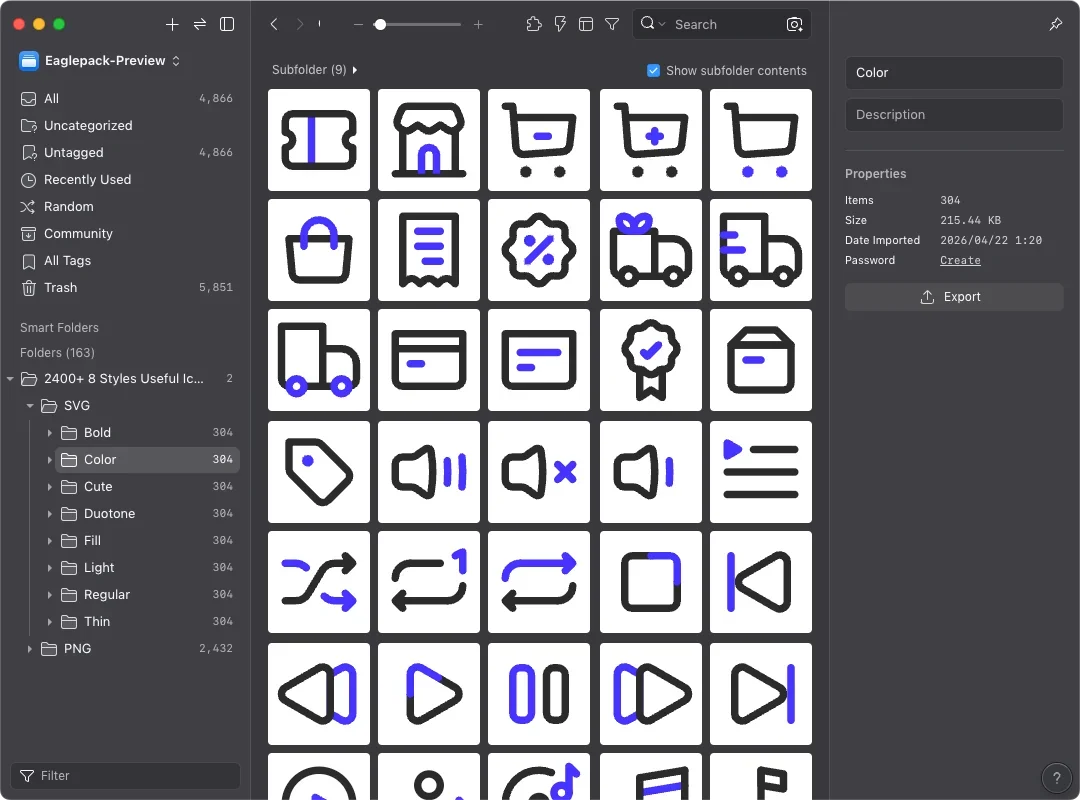Click the search by image camera icon

point(794,24)
